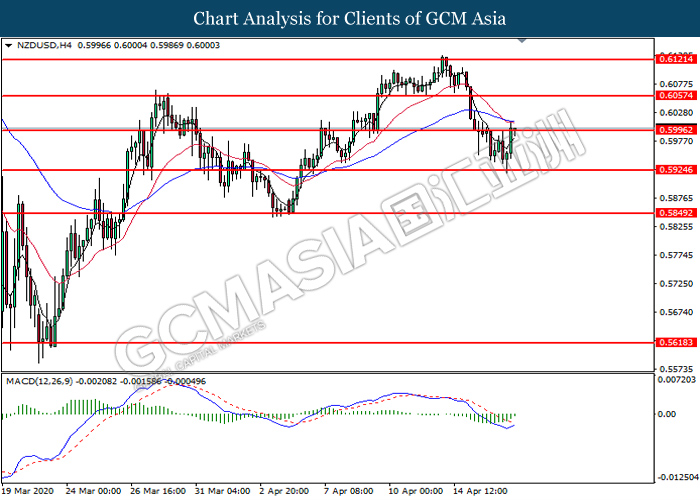The height and width of the screenshot is (500, 700).
Task: Click the 0.007203 MACD scale value
Action: 677,379
